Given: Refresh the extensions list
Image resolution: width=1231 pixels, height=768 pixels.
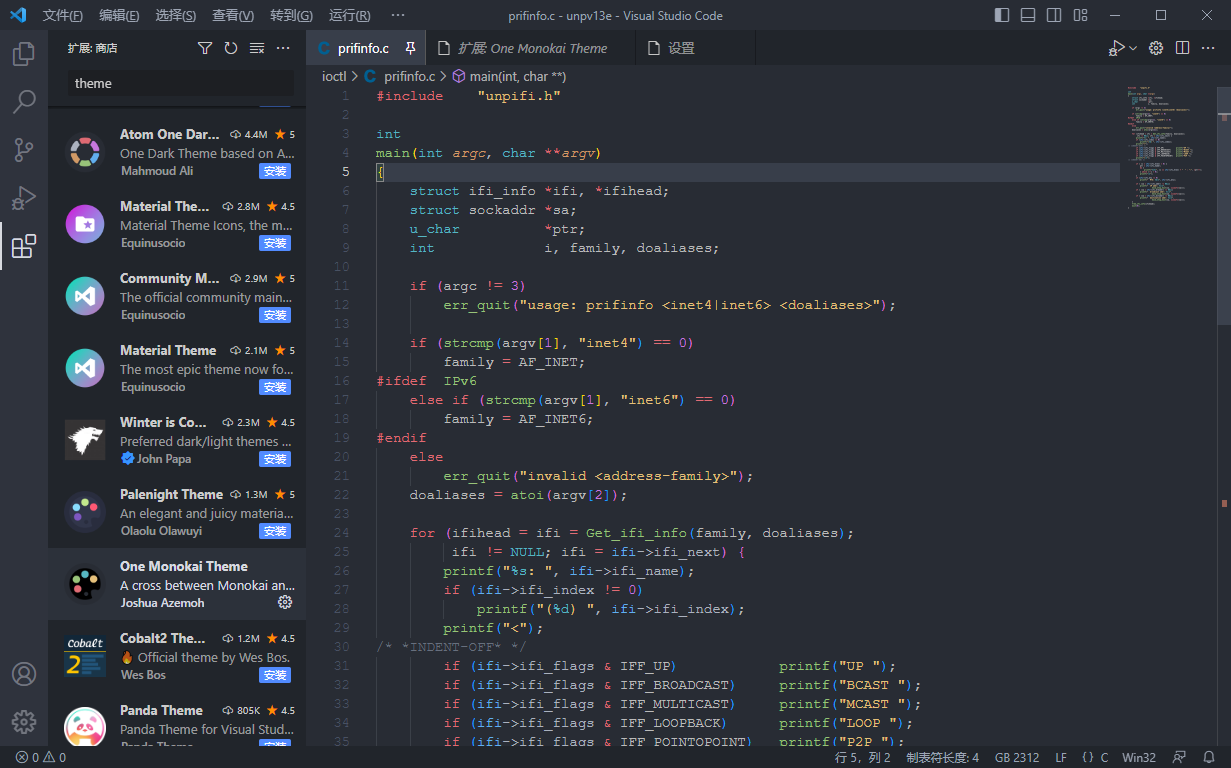Looking at the screenshot, I should pos(231,48).
